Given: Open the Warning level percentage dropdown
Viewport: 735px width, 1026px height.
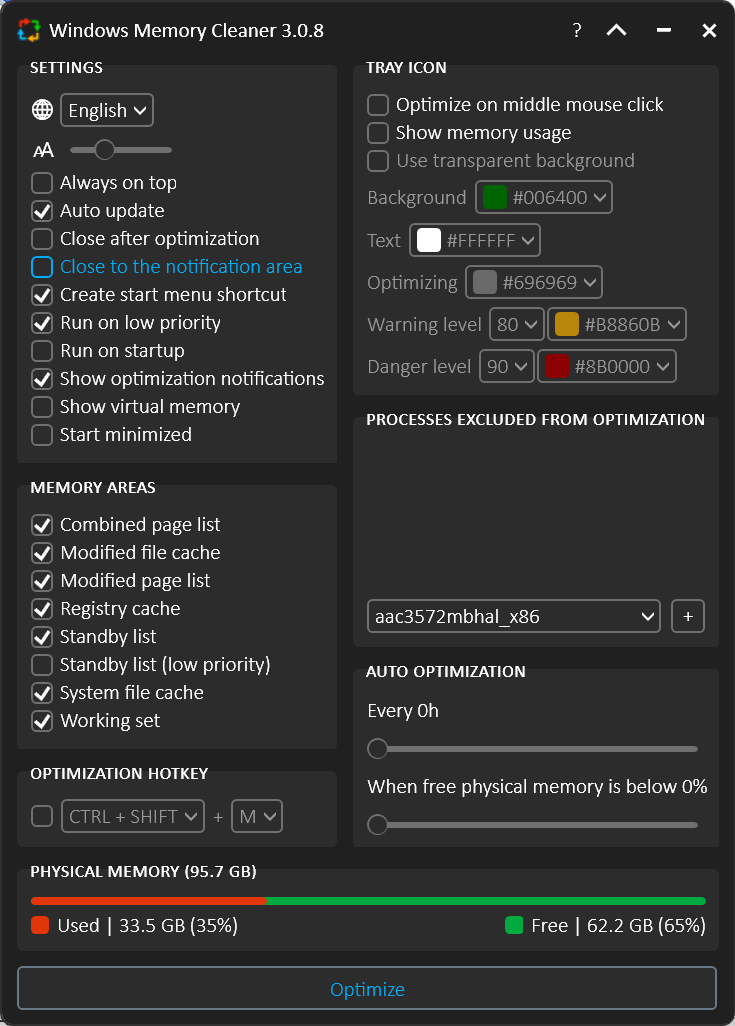Looking at the screenshot, I should [x=516, y=324].
